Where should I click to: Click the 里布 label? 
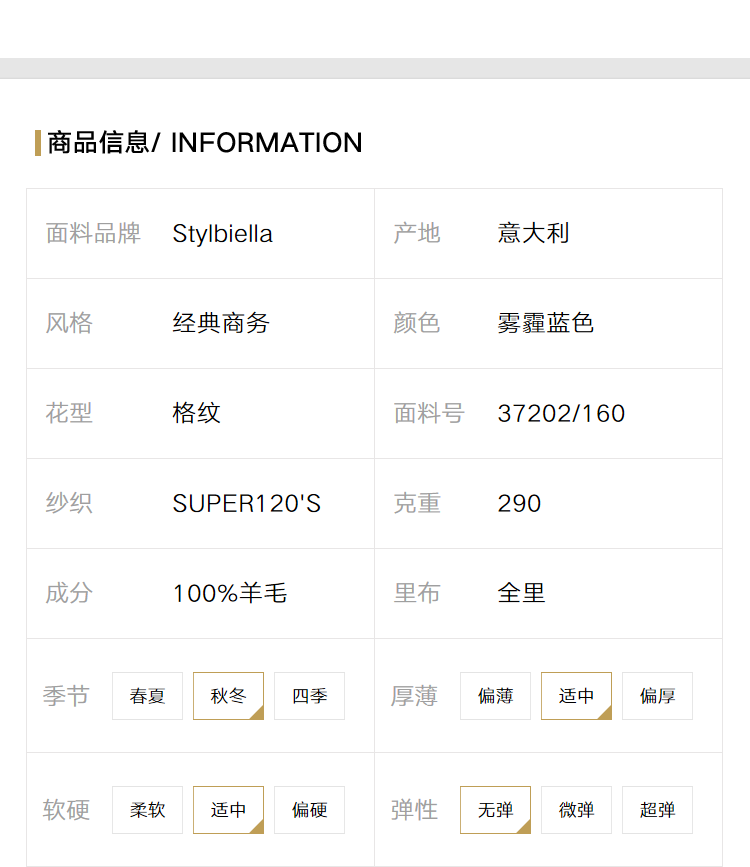point(417,593)
